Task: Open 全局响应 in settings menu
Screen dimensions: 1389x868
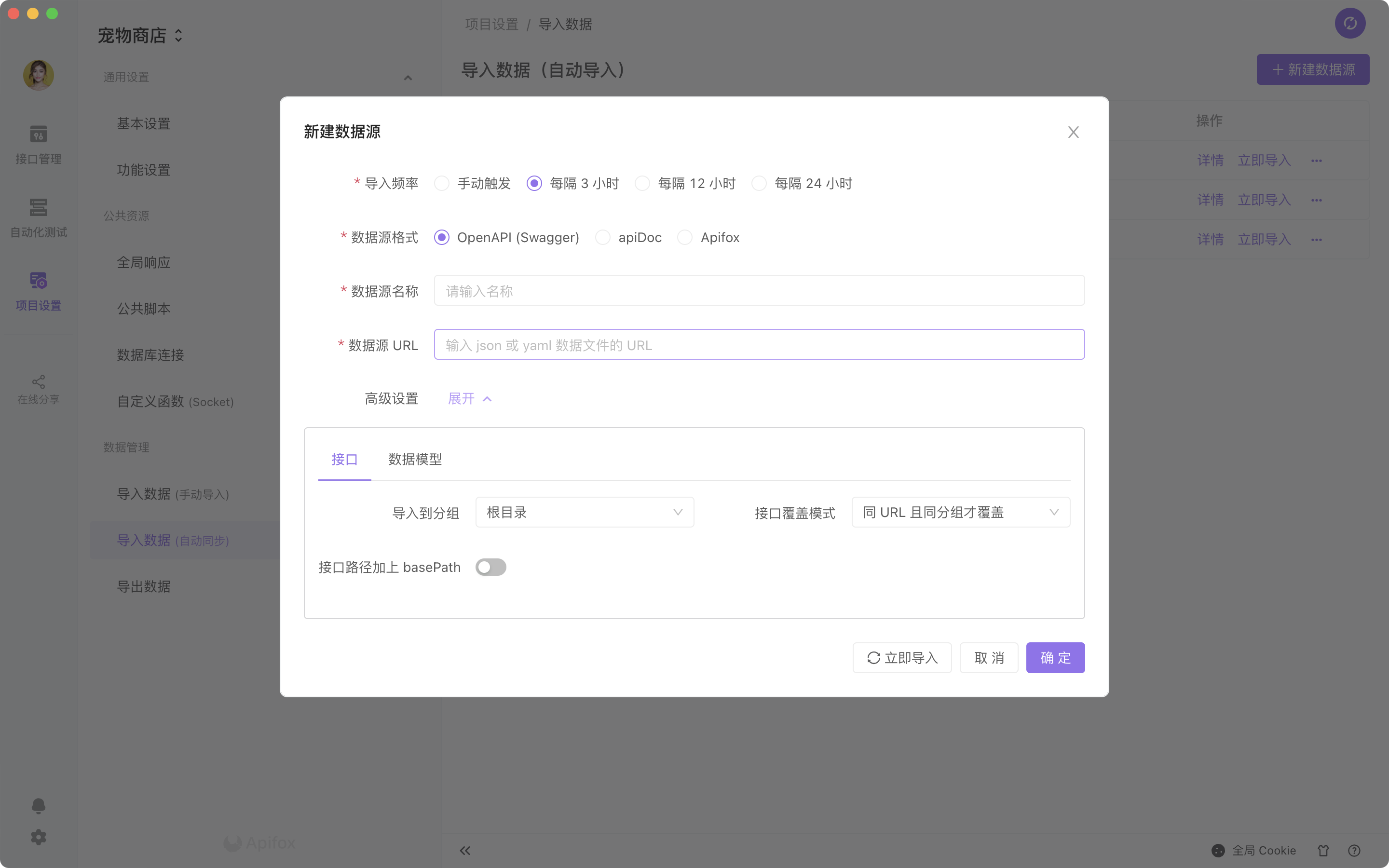Action: coord(144,262)
